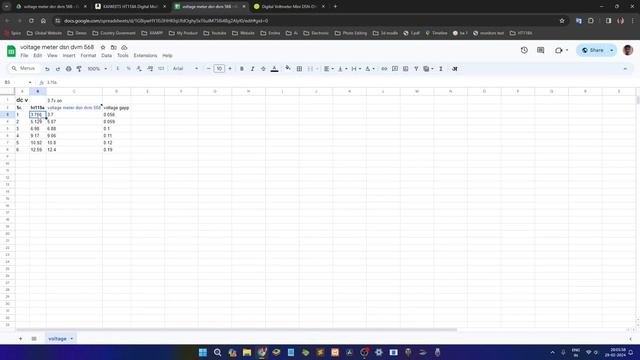Open text rotation dropdown
Image resolution: width=640 pixels, height=360 pixels.
point(370,69)
